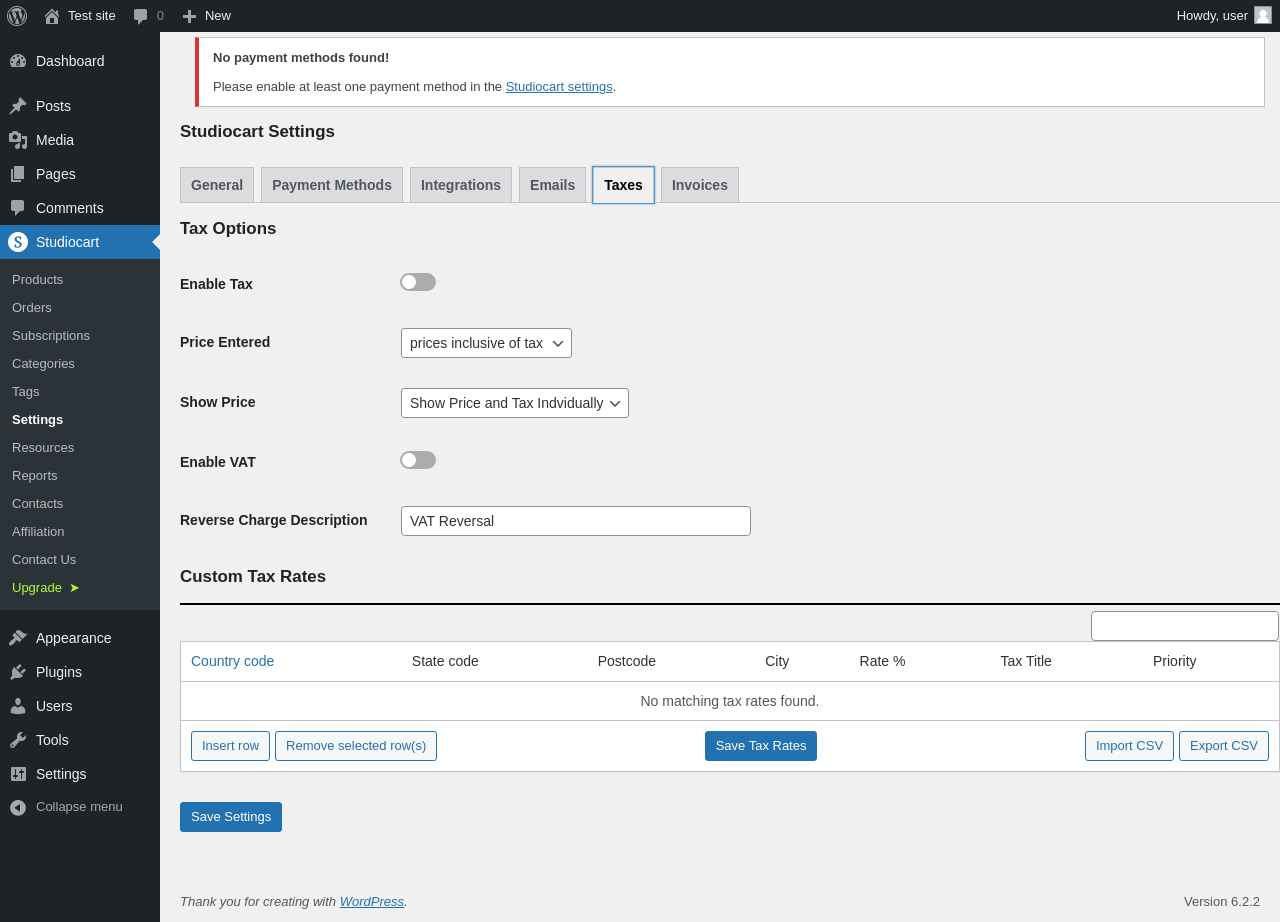Click the Save Tax Rates button
This screenshot has height=922, width=1280.
pyautogui.click(x=761, y=746)
